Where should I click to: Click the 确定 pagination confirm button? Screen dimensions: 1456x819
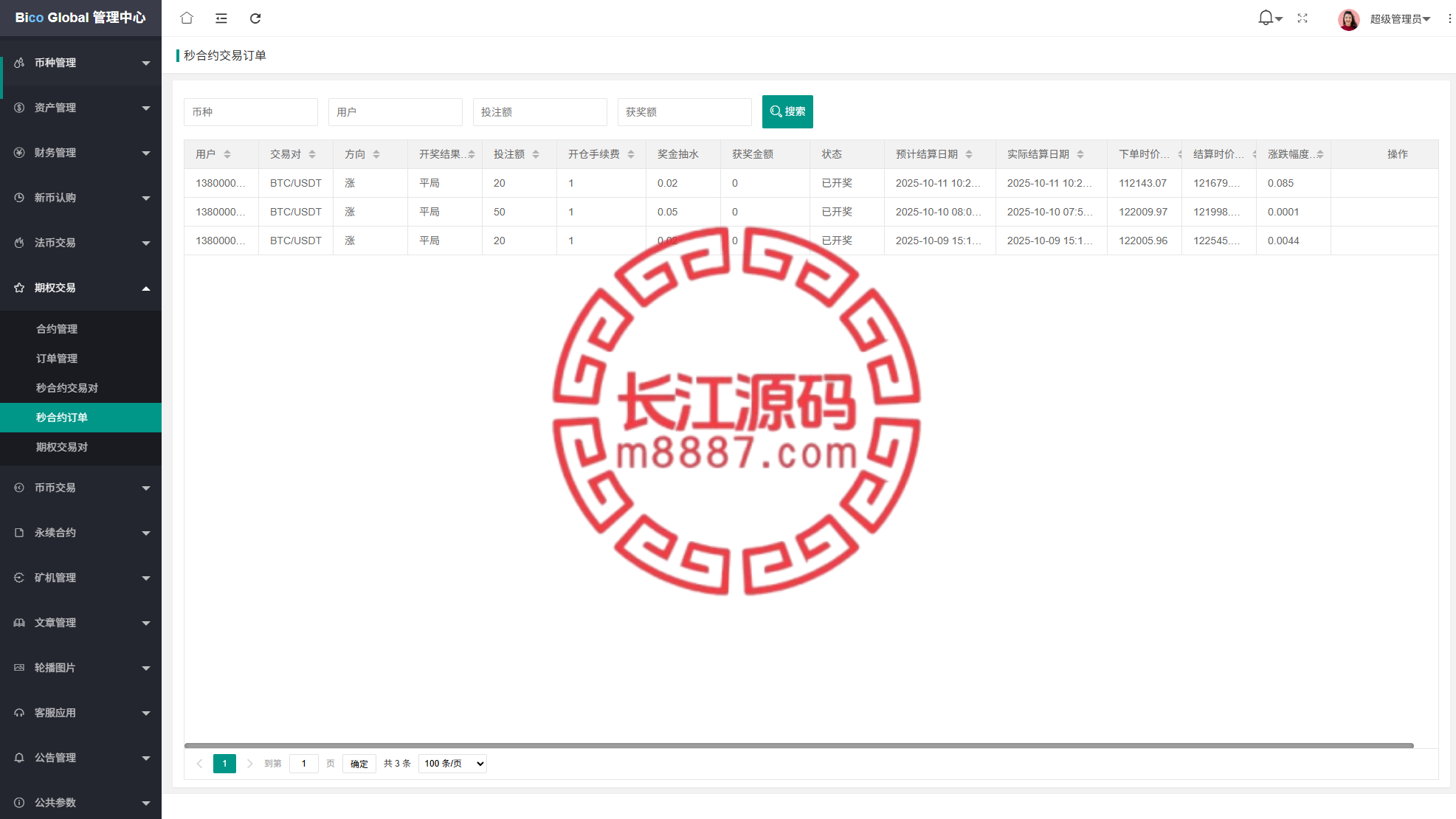tap(359, 764)
